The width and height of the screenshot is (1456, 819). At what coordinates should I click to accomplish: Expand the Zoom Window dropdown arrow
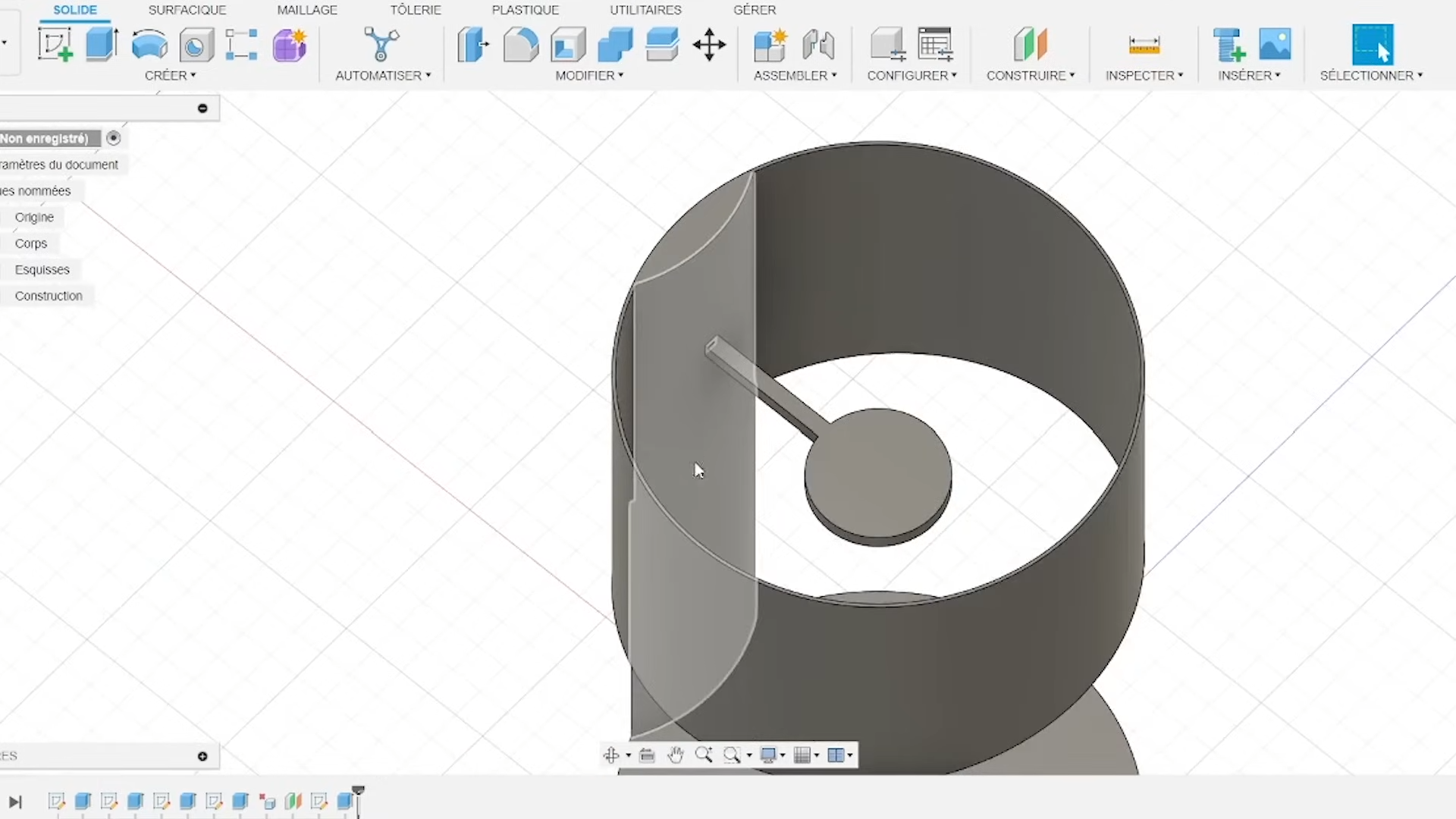coord(749,755)
